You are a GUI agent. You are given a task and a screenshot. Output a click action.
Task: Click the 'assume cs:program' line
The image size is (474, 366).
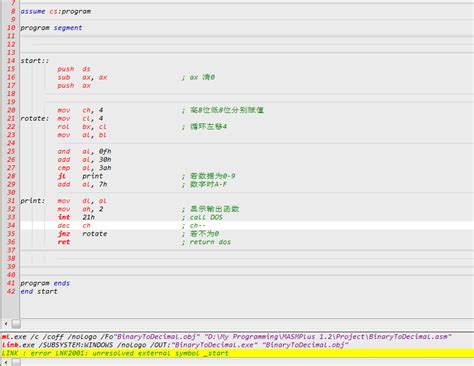56,11
